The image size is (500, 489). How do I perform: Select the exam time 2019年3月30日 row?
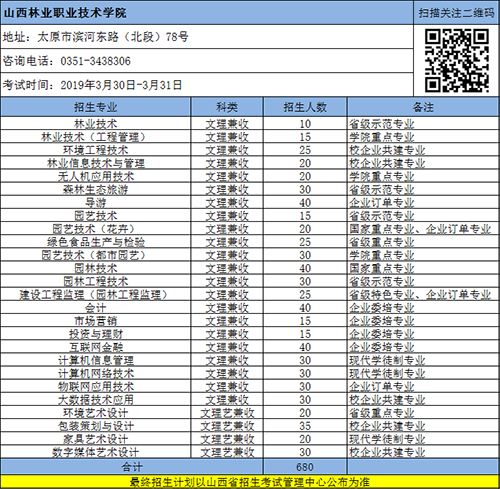click(x=207, y=85)
